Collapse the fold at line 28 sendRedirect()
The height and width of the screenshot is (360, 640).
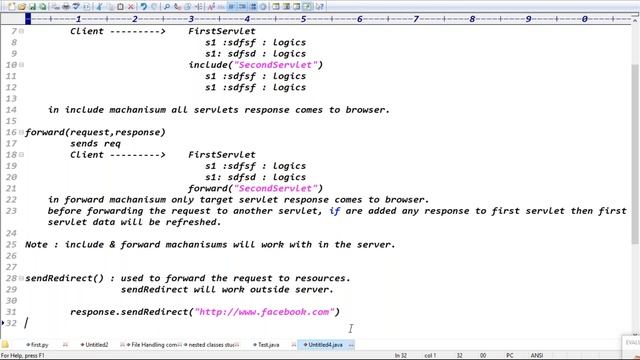[x=21, y=278]
